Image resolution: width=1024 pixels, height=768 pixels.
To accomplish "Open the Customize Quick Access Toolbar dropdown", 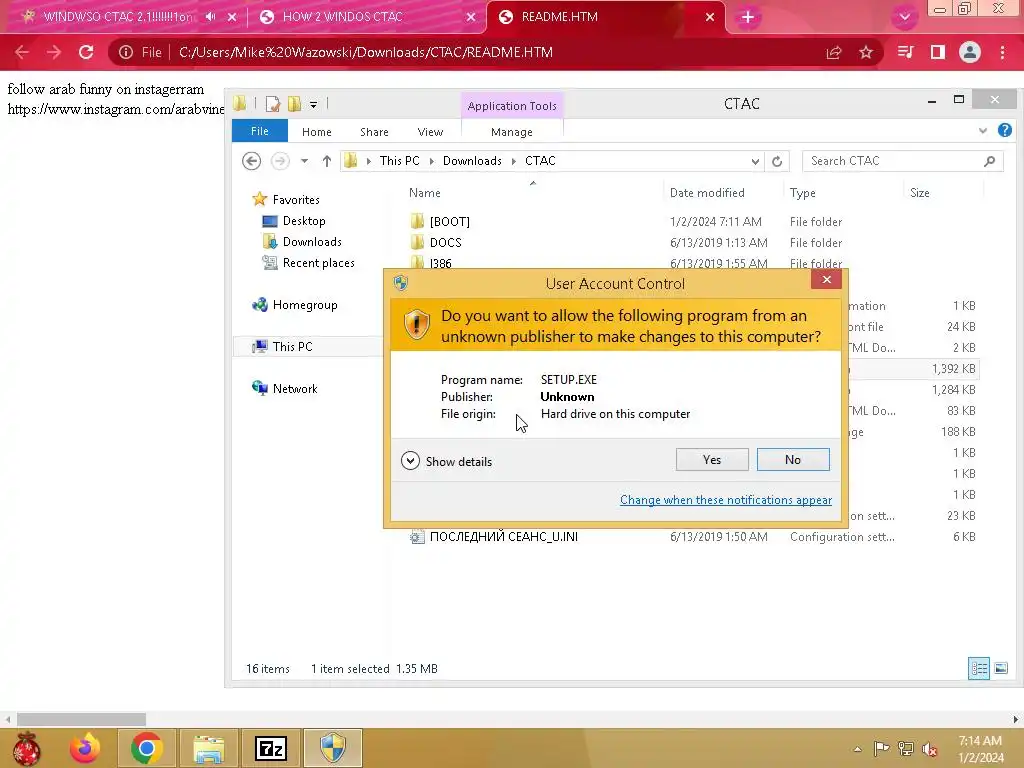I will 313,104.
